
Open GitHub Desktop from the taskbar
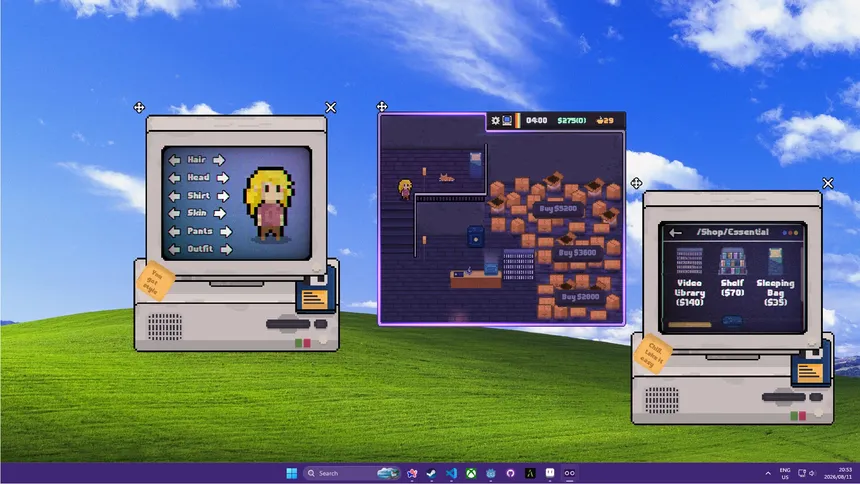pyautogui.click(x=511, y=473)
